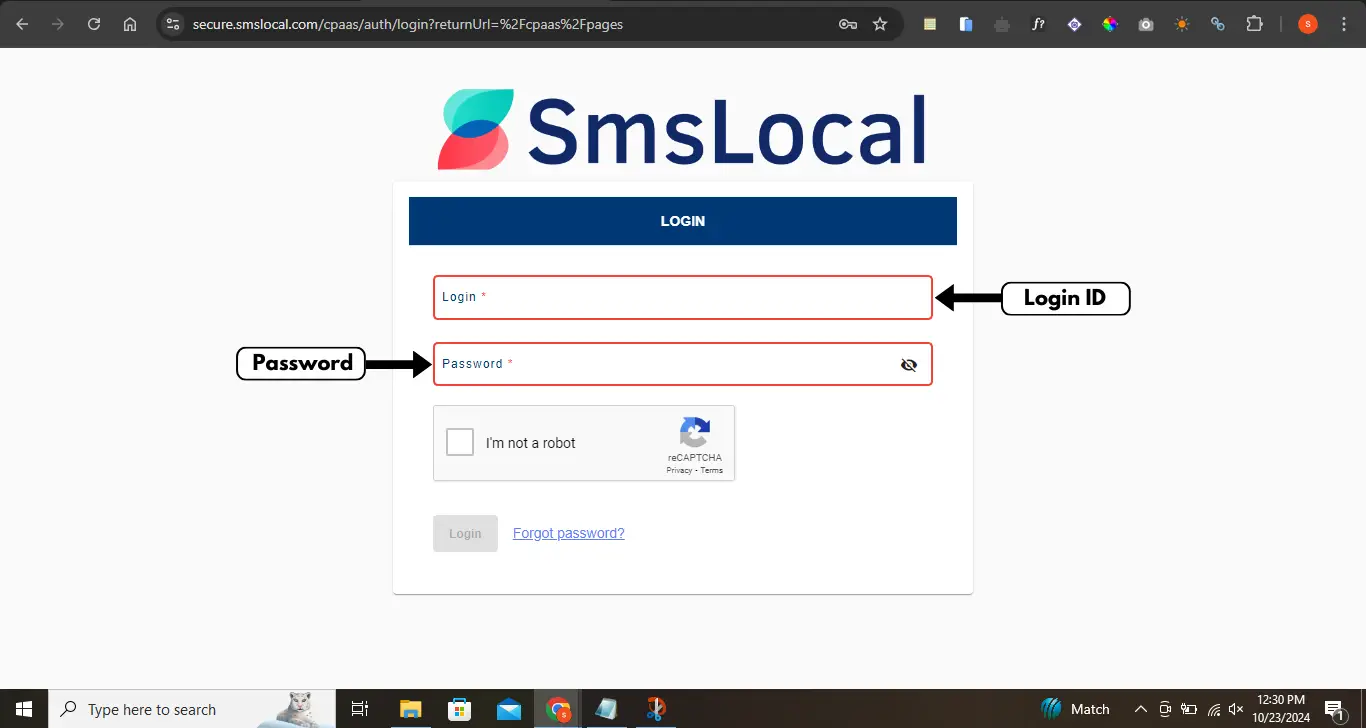Screen dimensions: 1366x728
Task: Open the Snipping Tool scissors taskbar icon
Action: [x=656, y=709]
